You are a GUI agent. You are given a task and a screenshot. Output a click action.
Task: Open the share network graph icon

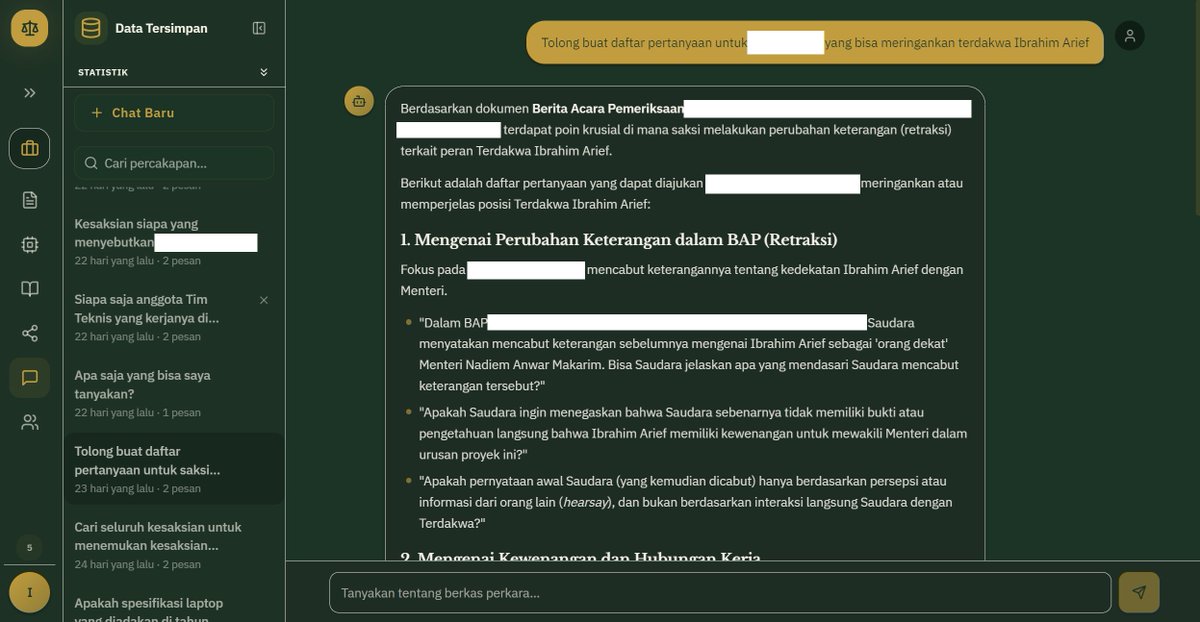point(30,333)
